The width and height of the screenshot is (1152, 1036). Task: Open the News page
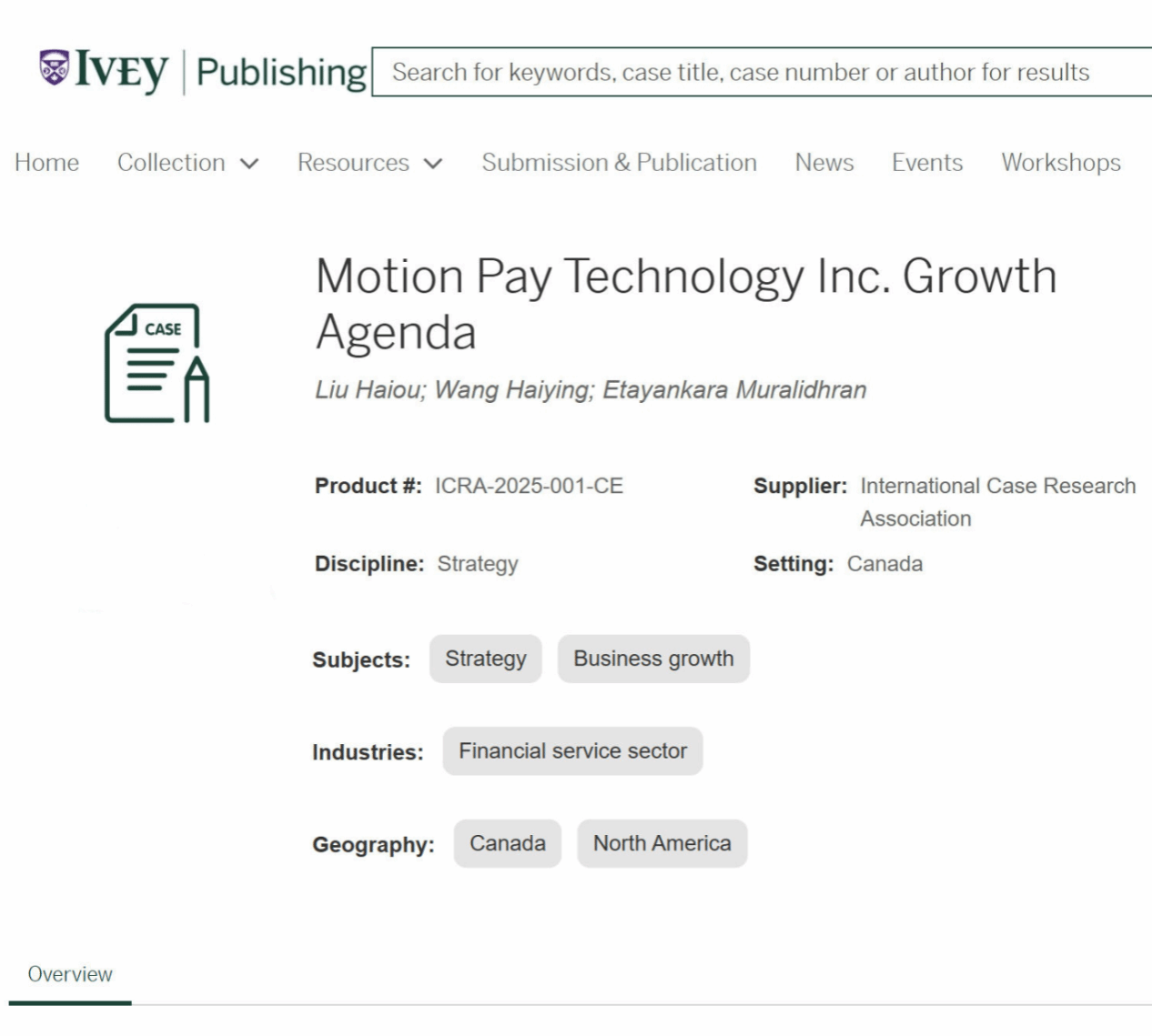pyautogui.click(x=824, y=163)
